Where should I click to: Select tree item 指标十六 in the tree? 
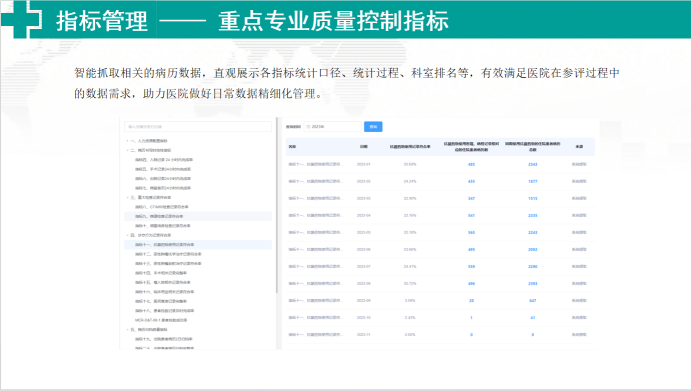tap(164, 292)
